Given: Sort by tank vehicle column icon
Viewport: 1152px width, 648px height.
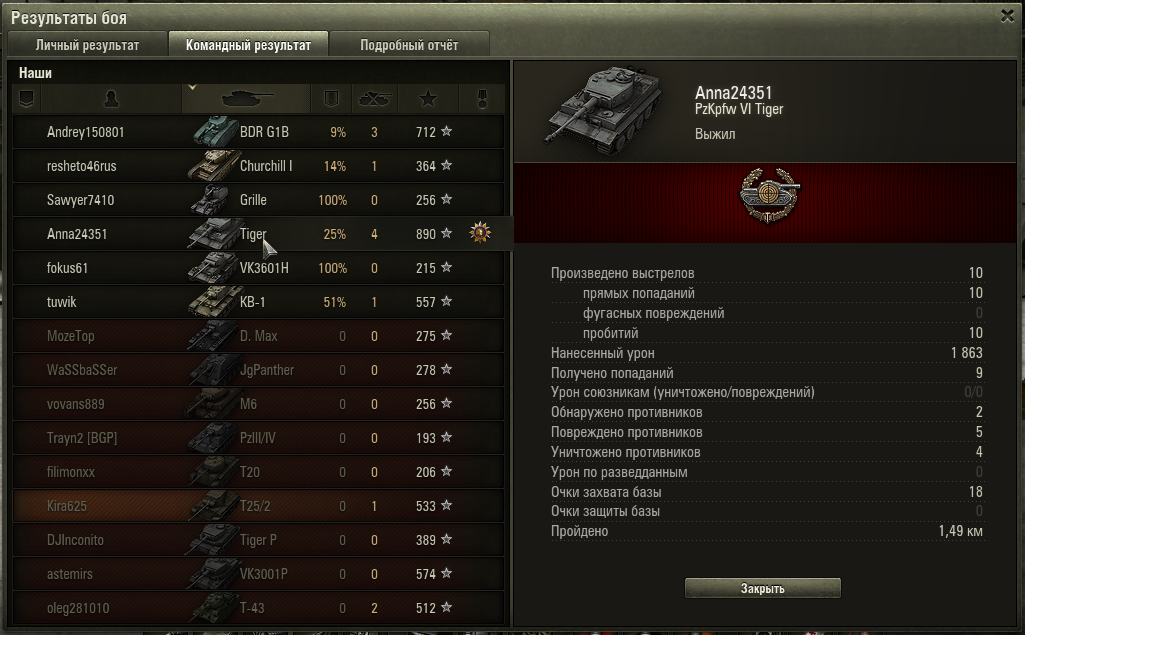Looking at the screenshot, I should coord(246,99).
